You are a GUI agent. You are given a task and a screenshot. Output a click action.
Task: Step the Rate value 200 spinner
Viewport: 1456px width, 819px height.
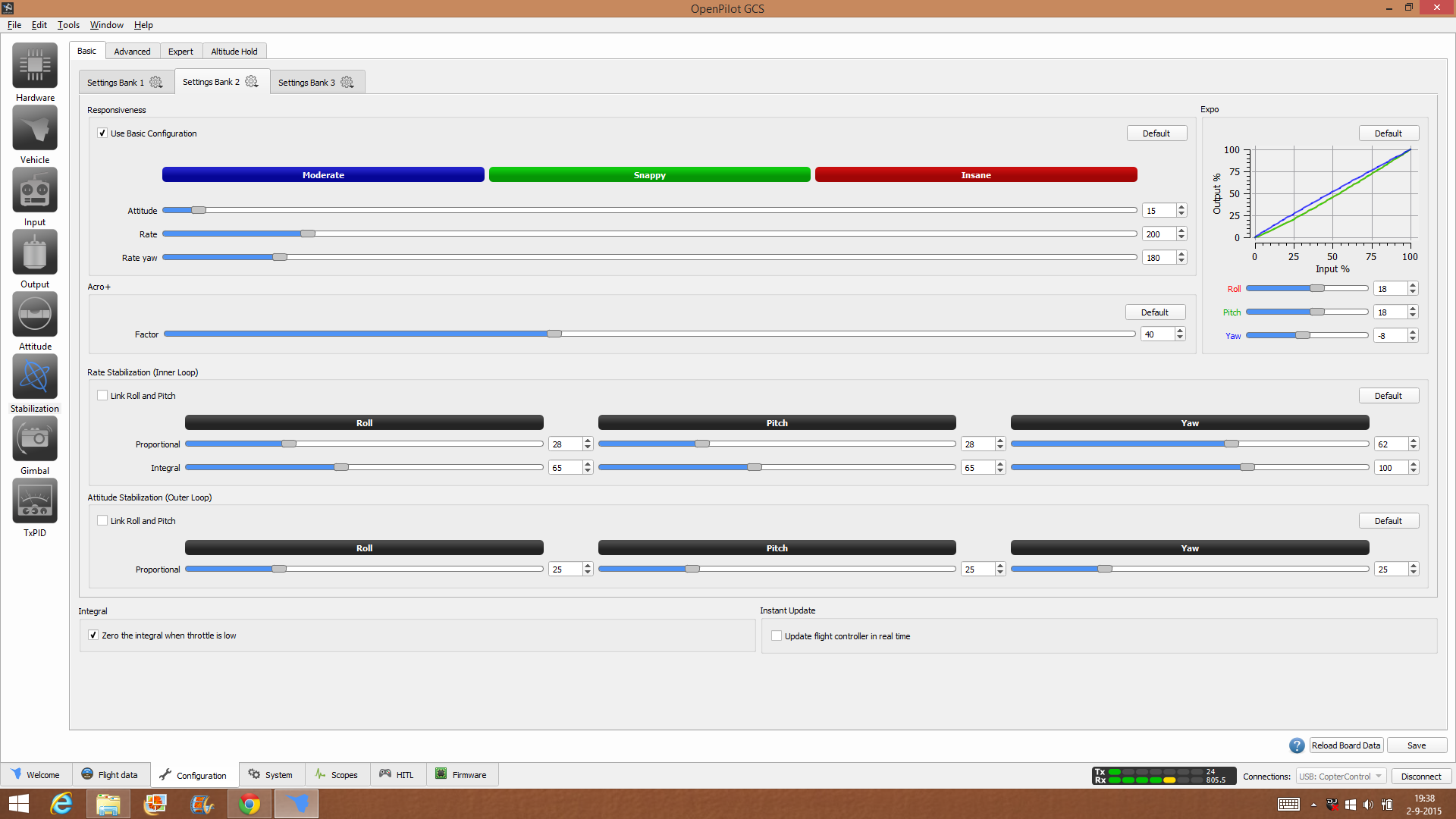point(1181,234)
